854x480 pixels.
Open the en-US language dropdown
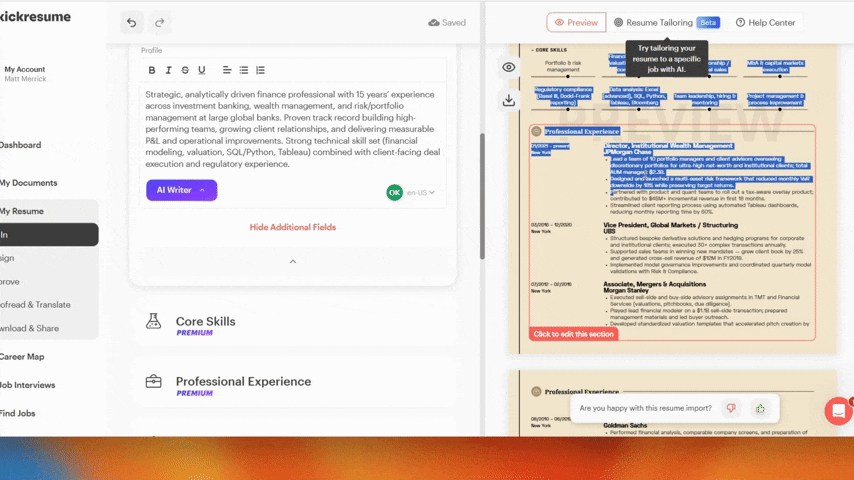click(421, 192)
